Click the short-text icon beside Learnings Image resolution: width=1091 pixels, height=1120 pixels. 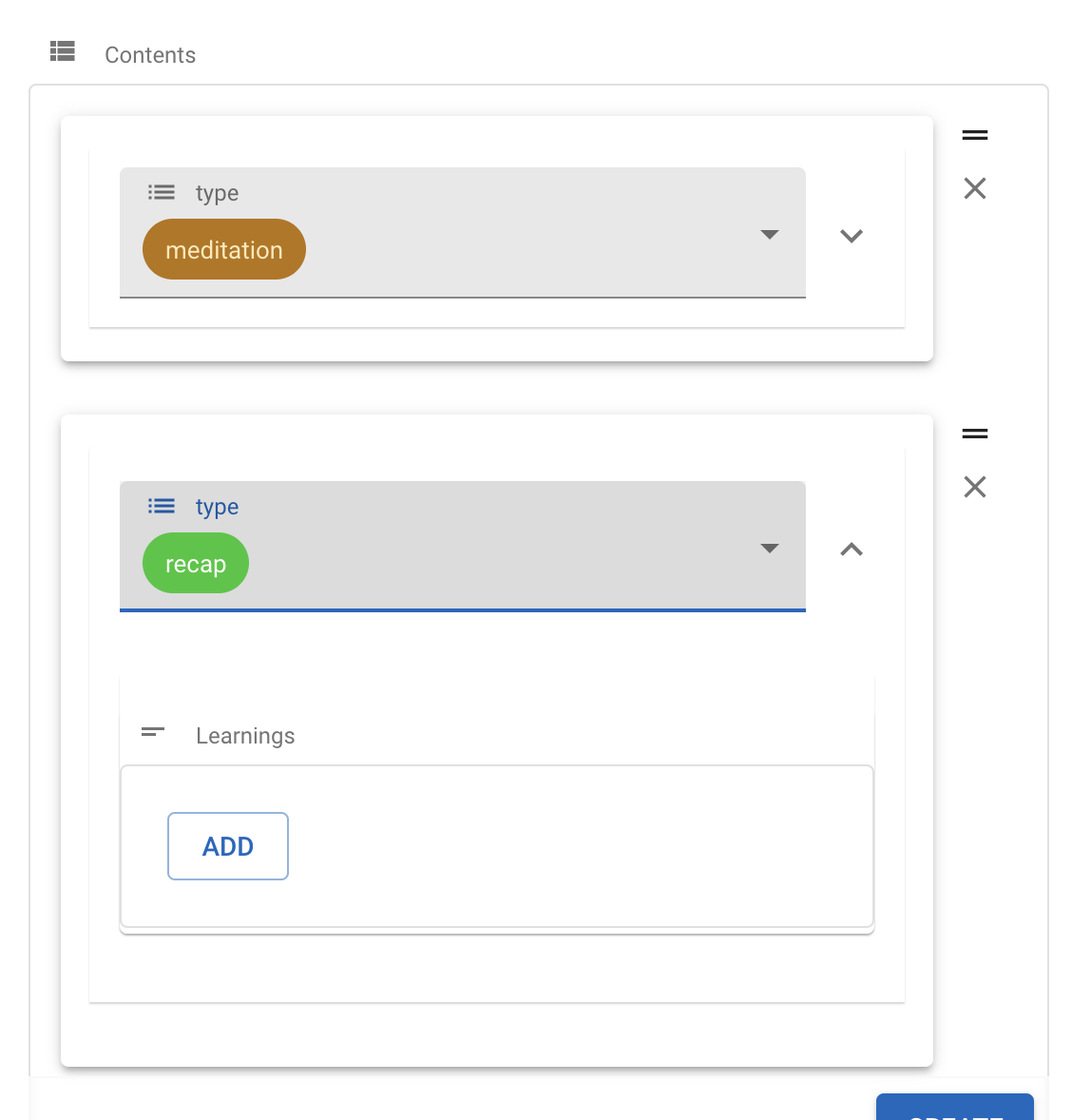[x=152, y=732]
